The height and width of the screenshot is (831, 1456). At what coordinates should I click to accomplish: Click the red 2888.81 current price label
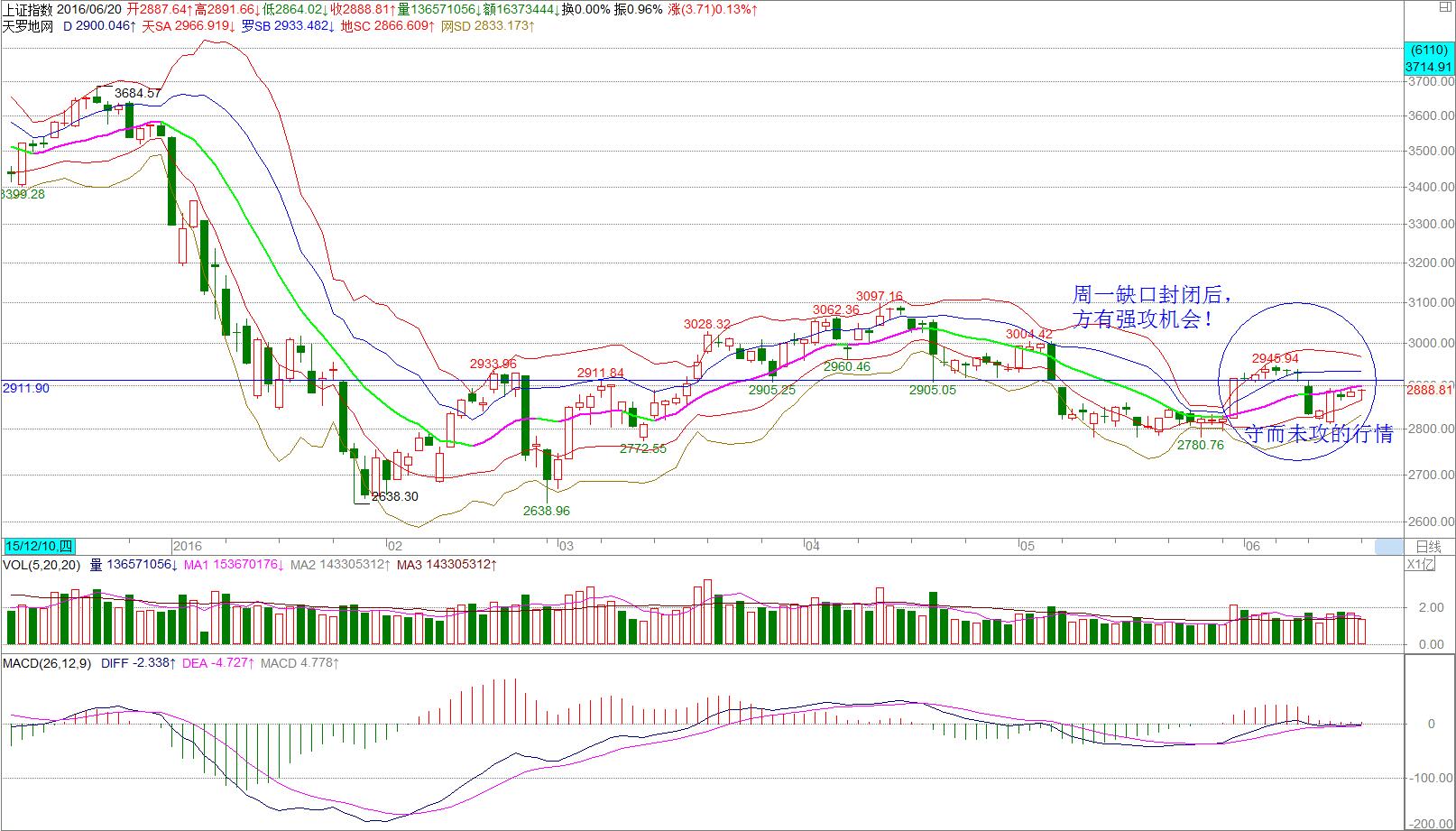coord(1430,389)
